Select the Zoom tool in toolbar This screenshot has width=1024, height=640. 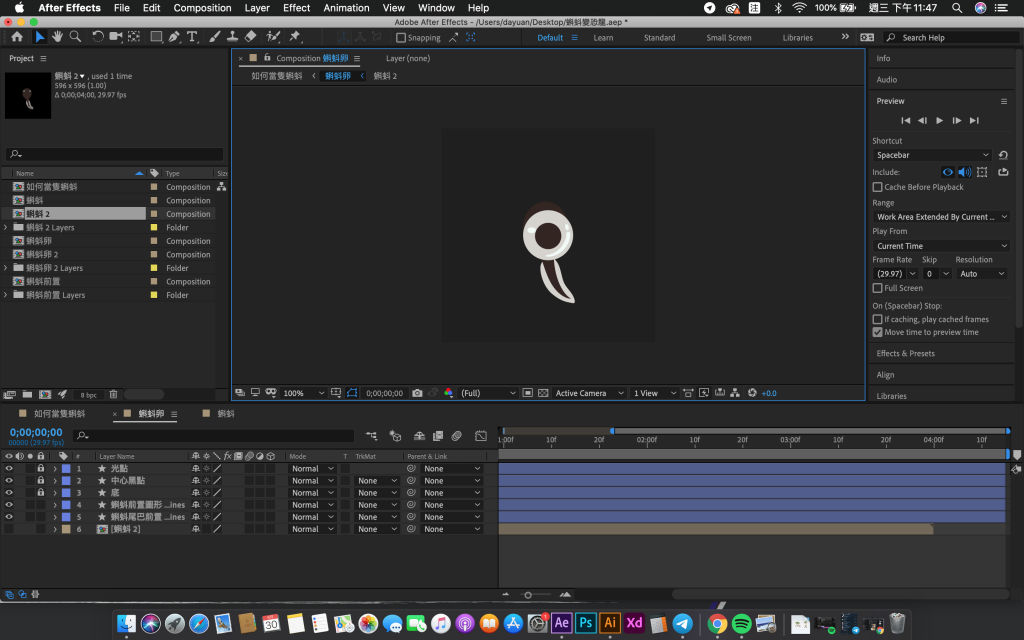coord(74,37)
